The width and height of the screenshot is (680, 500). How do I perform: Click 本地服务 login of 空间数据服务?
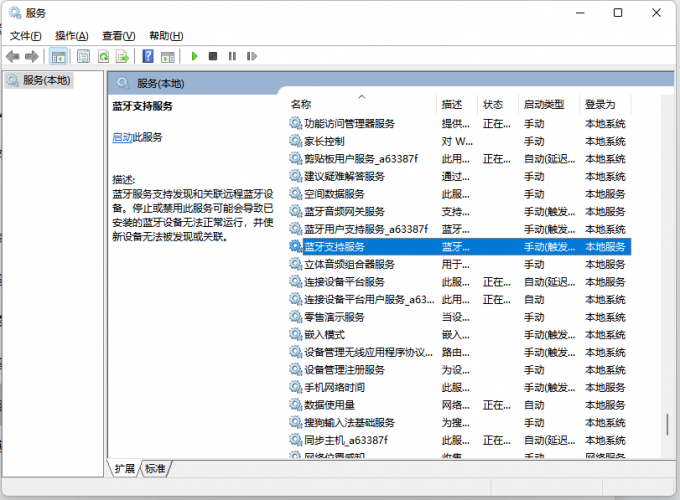coord(605,194)
